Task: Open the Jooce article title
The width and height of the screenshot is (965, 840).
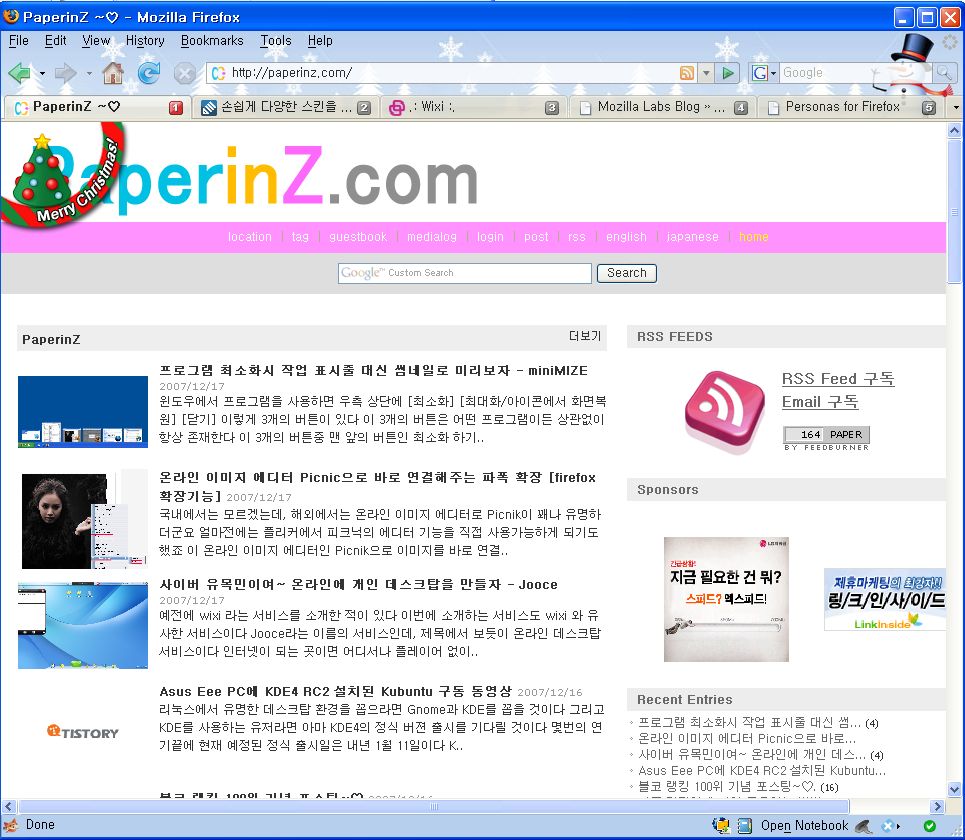Action: coord(358,585)
